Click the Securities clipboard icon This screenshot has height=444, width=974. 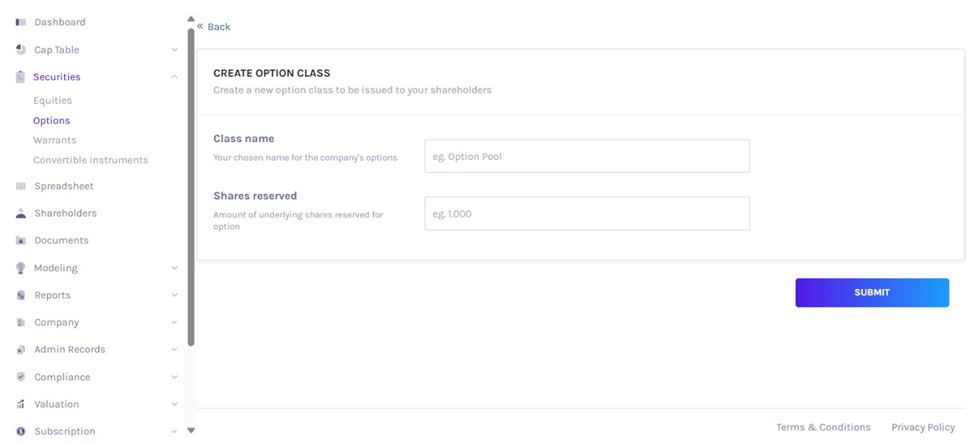click(x=21, y=77)
